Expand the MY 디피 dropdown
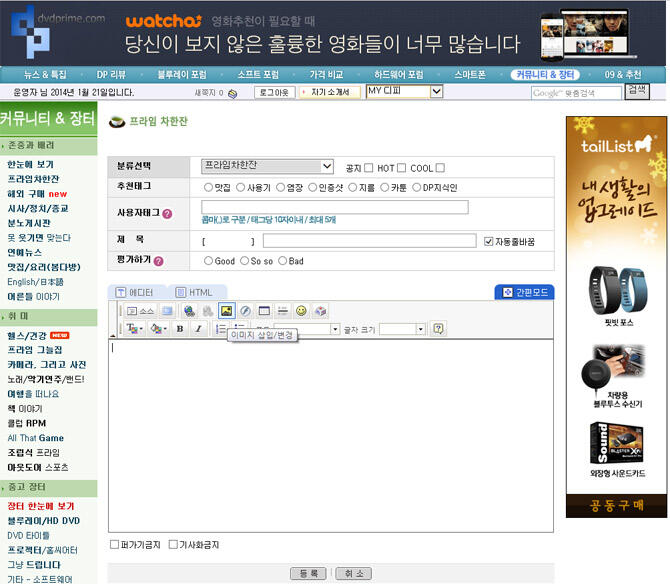The height and width of the screenshot is (584, 670). click(404, 91)
